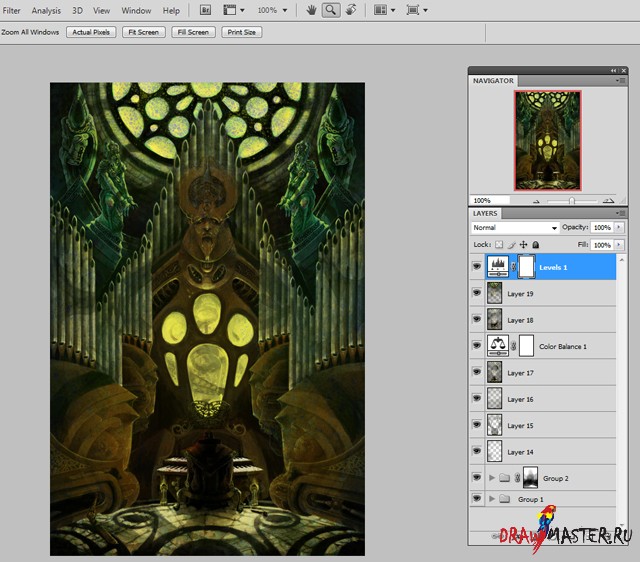Hide Group 1 using its eye icon
Screen dimensions: 640x562
pyautogui.click(x=477, y=498)
